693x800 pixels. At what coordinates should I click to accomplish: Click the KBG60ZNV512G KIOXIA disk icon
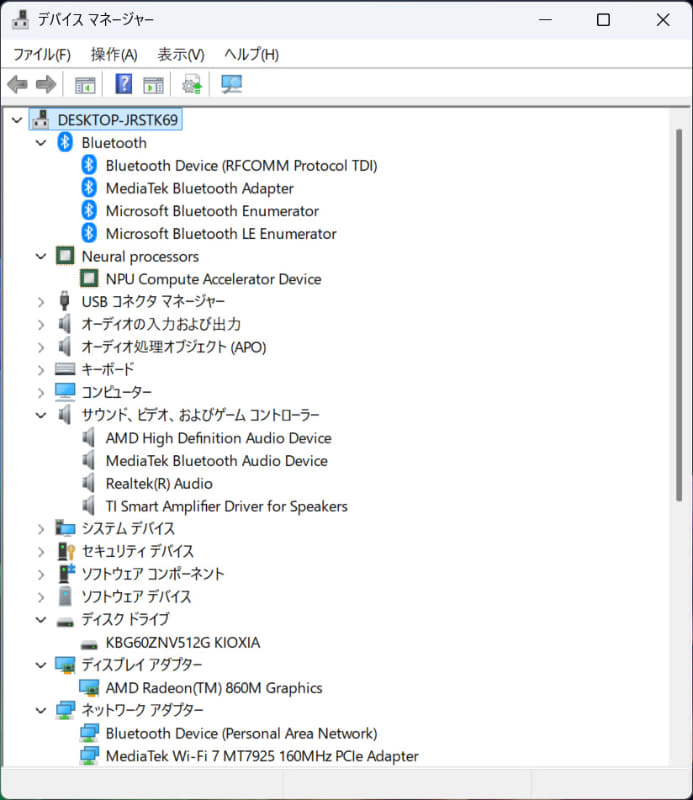(x=89, y=644)
